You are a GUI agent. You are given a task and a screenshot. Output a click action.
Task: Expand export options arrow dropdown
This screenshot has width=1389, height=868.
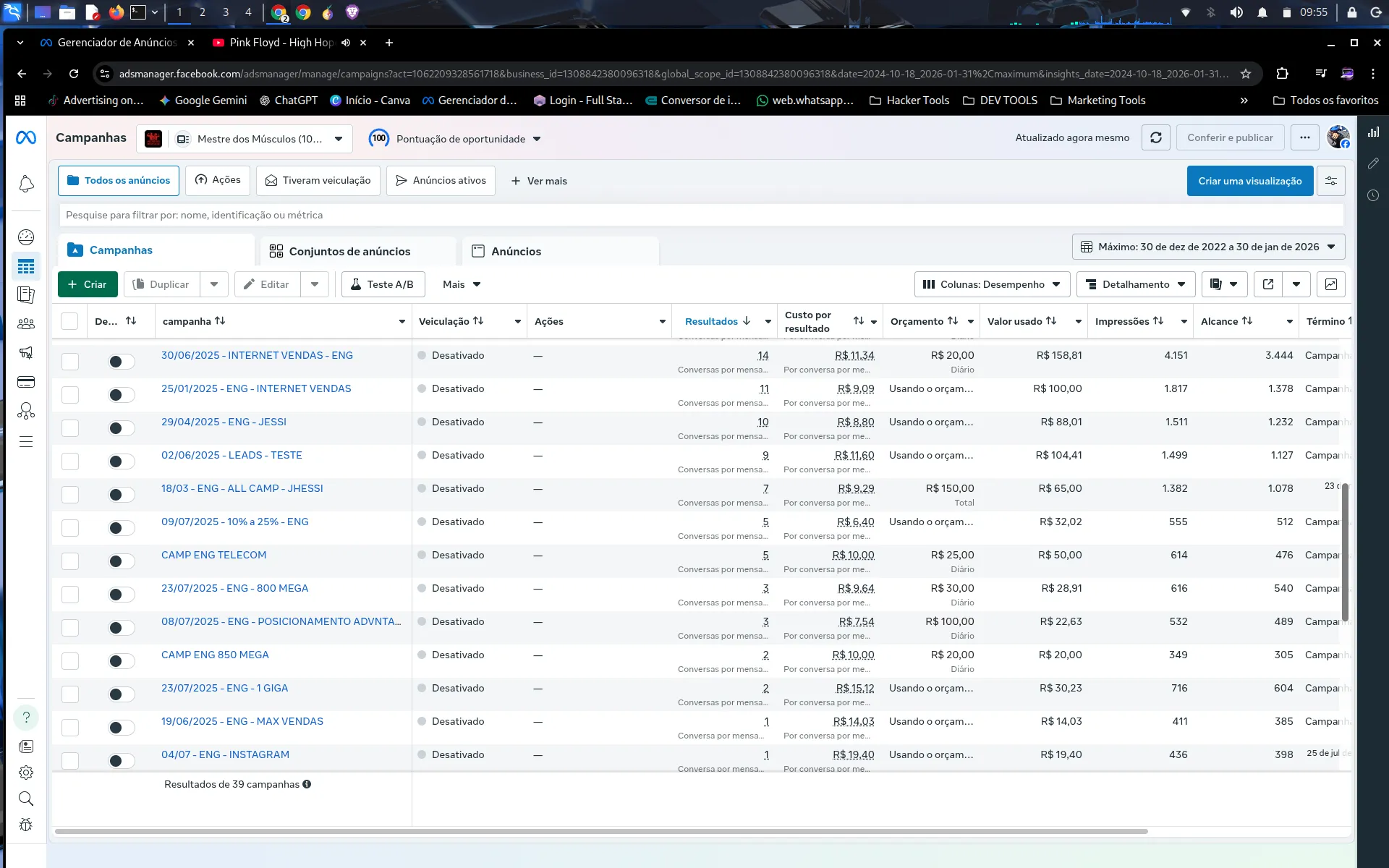pos(1296,284)
